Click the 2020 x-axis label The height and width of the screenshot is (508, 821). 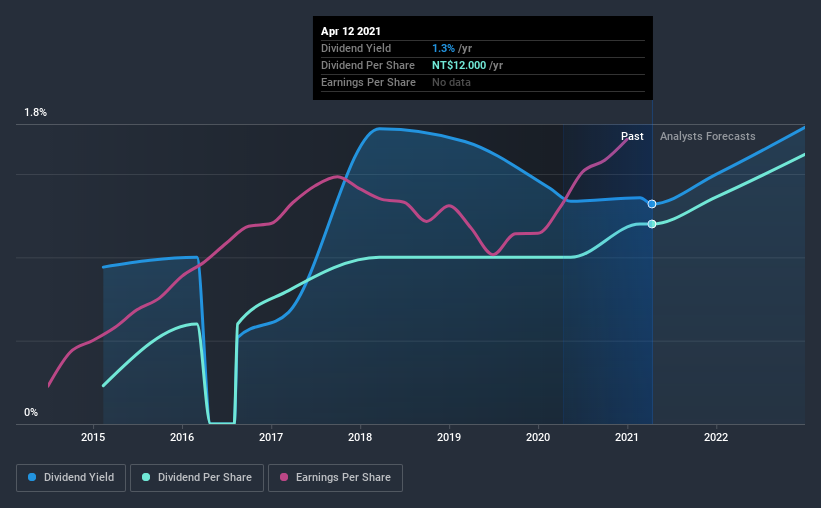coord(538,437)
